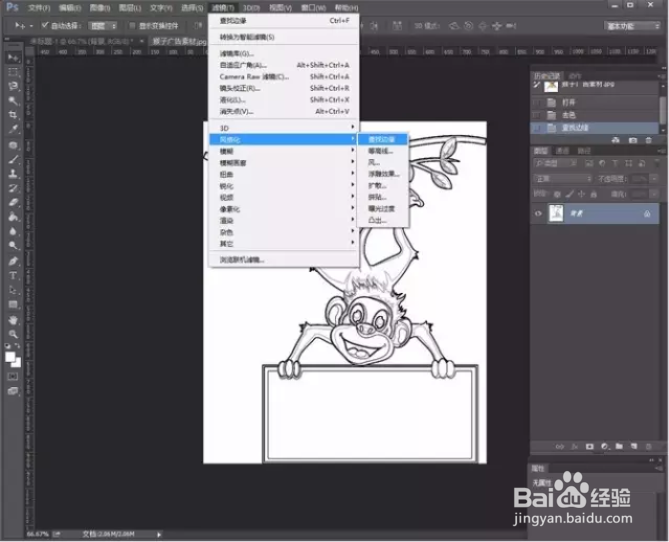Toggle Quick Mask mode icon
The image size is (669, 542).
pos(13,376)
